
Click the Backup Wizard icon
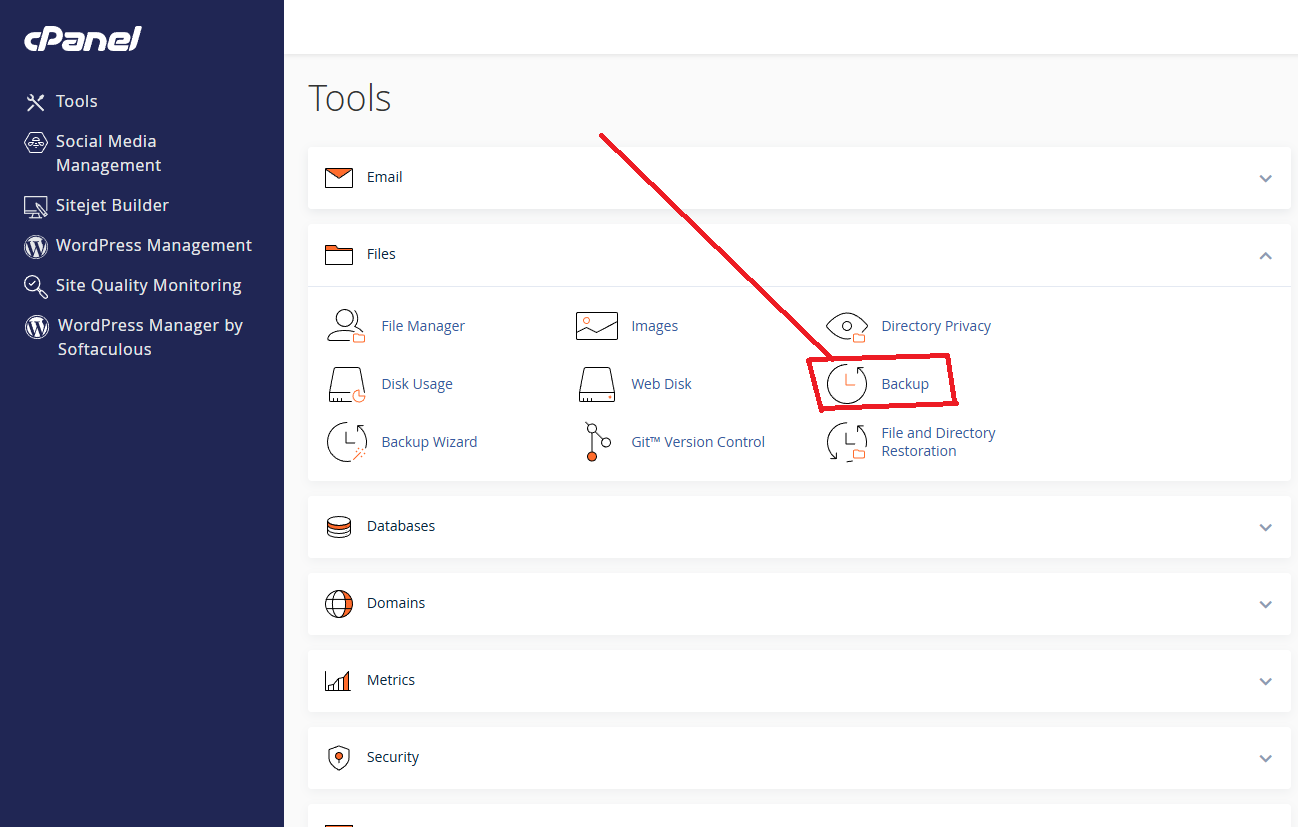click(x=347, y=442)
